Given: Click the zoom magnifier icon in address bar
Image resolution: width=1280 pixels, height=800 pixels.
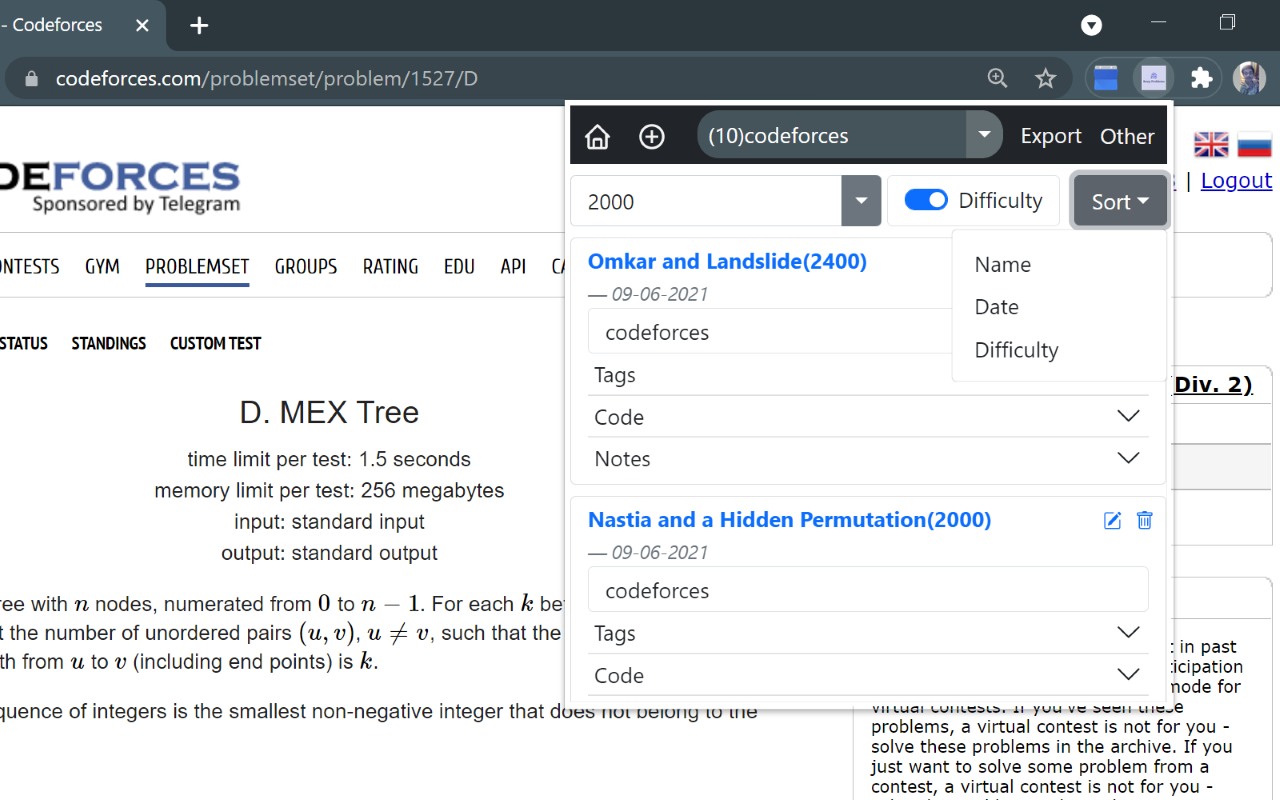Looking at the screenshot, I should tap(997, 78).
